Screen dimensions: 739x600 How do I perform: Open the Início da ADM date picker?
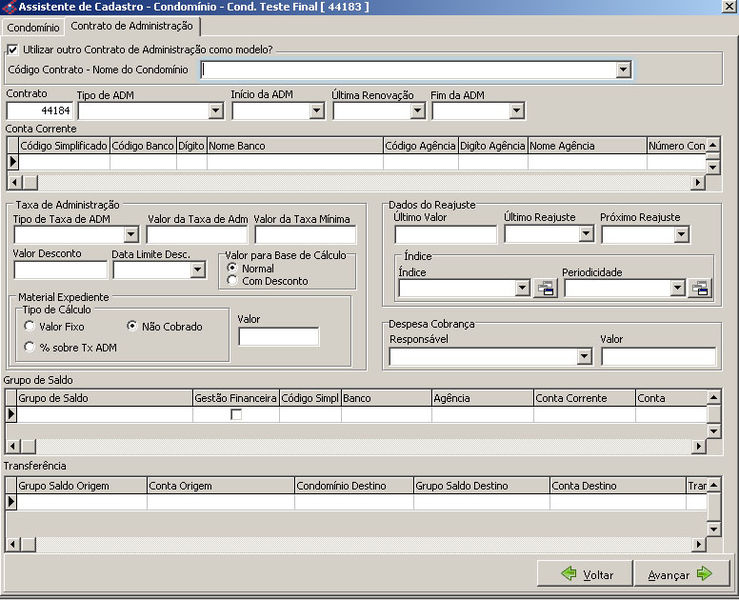coord(316,111)
